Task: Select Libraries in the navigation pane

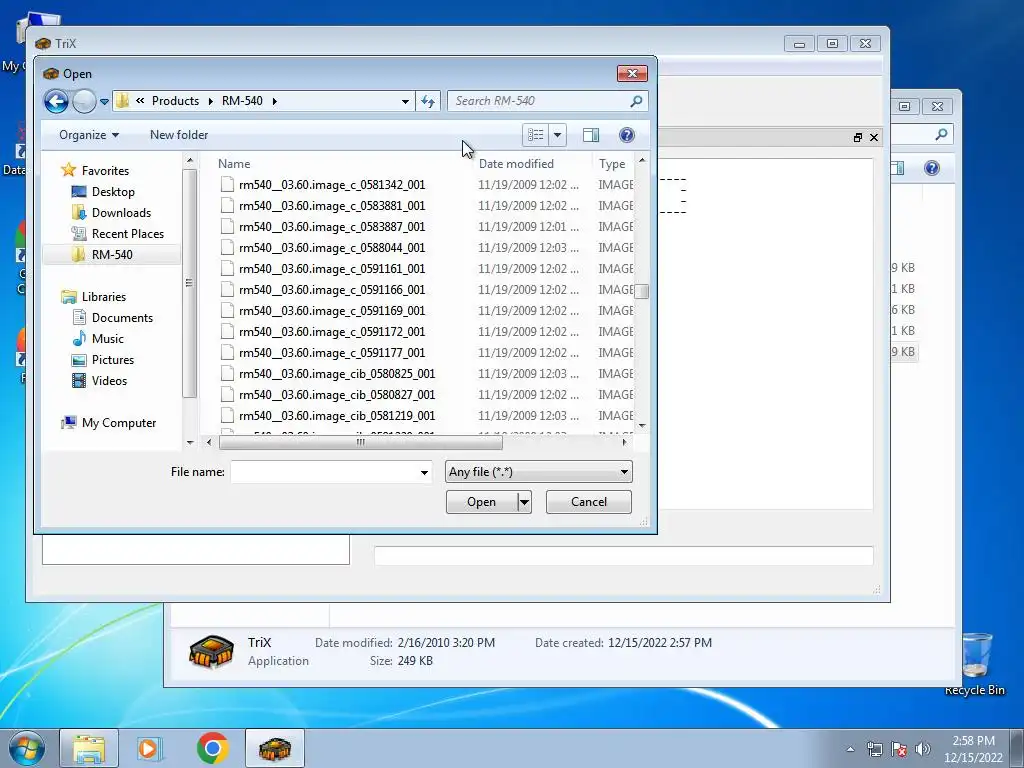Action: [104, 296]
